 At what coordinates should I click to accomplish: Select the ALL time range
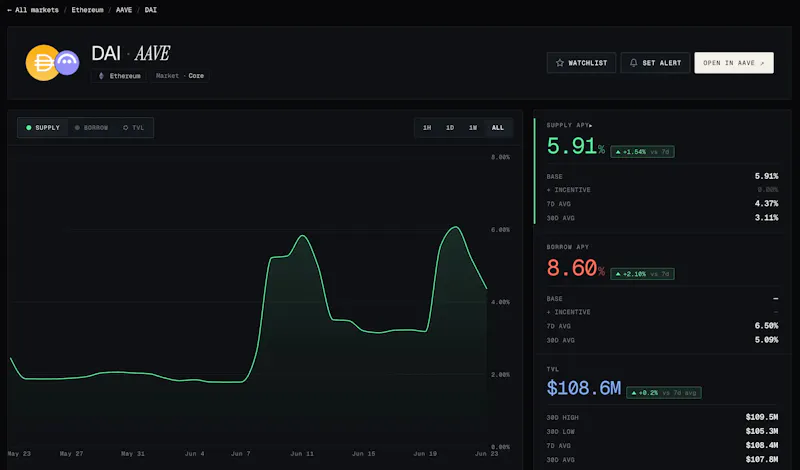click(498, 128)
